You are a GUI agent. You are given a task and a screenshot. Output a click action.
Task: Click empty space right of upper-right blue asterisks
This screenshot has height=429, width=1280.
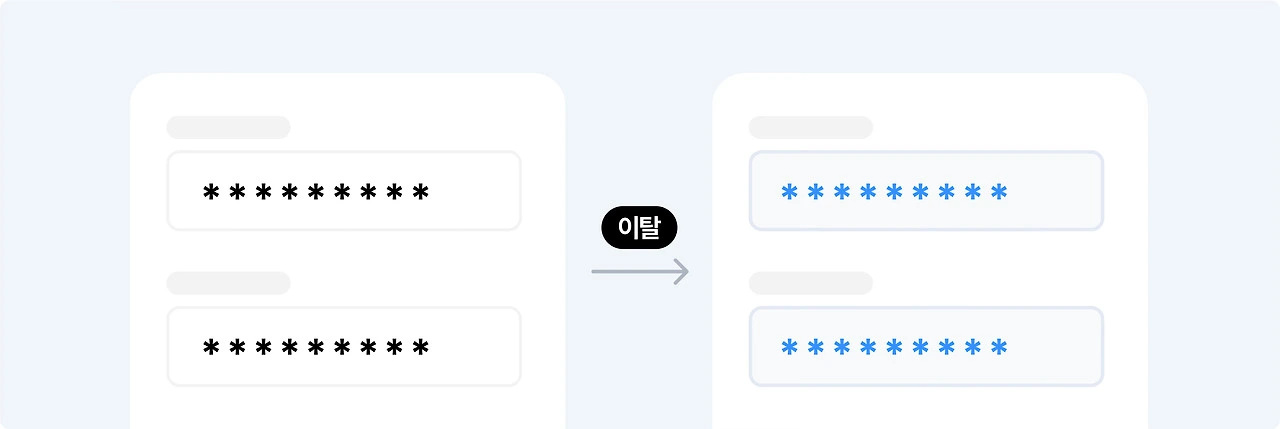click(x=1055, y=191)
